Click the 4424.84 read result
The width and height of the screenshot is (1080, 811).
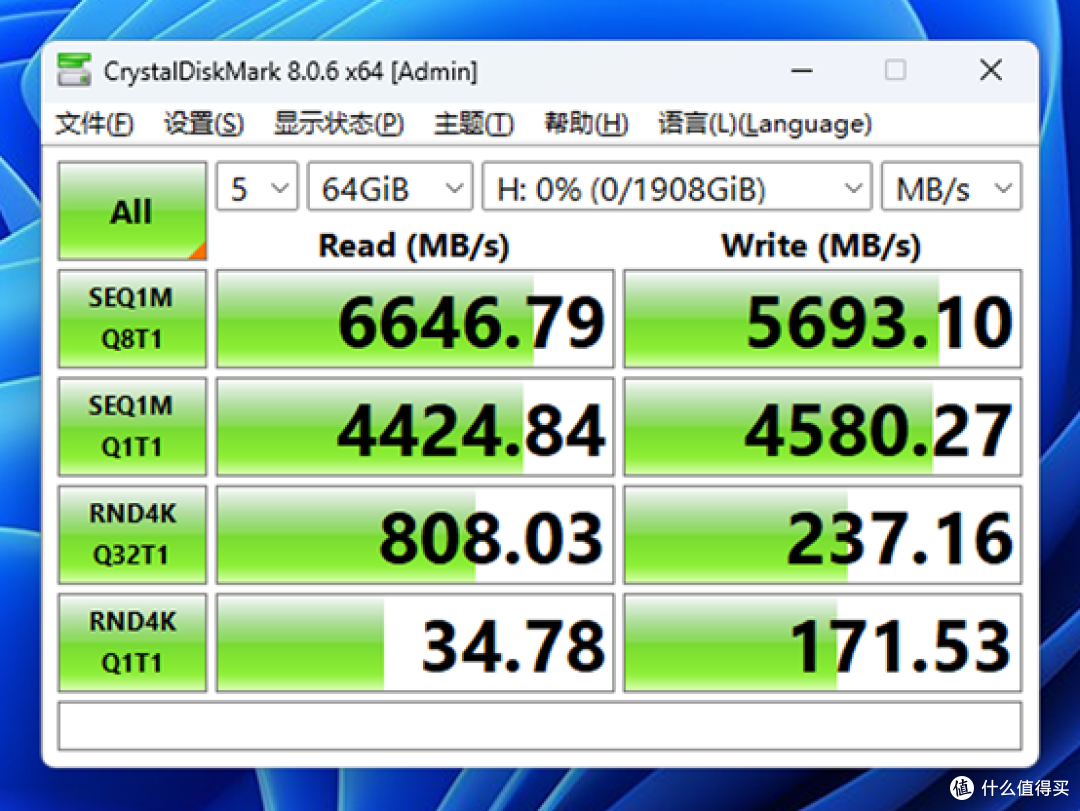coord(415,427)
